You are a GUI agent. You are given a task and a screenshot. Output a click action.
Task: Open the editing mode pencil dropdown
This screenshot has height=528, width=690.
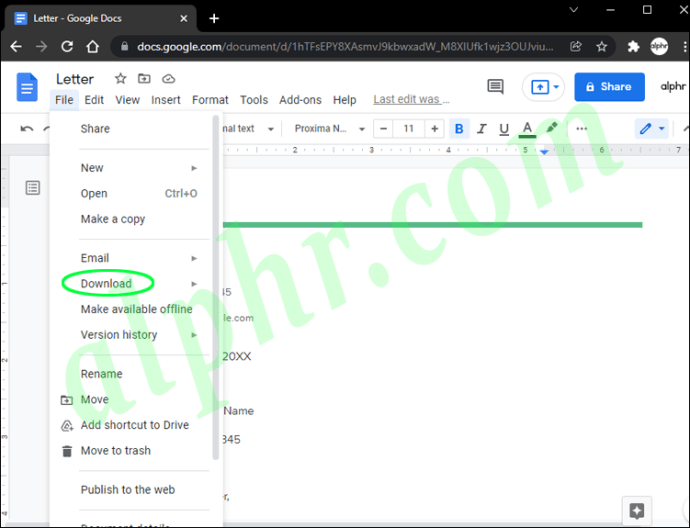(652, 128)
